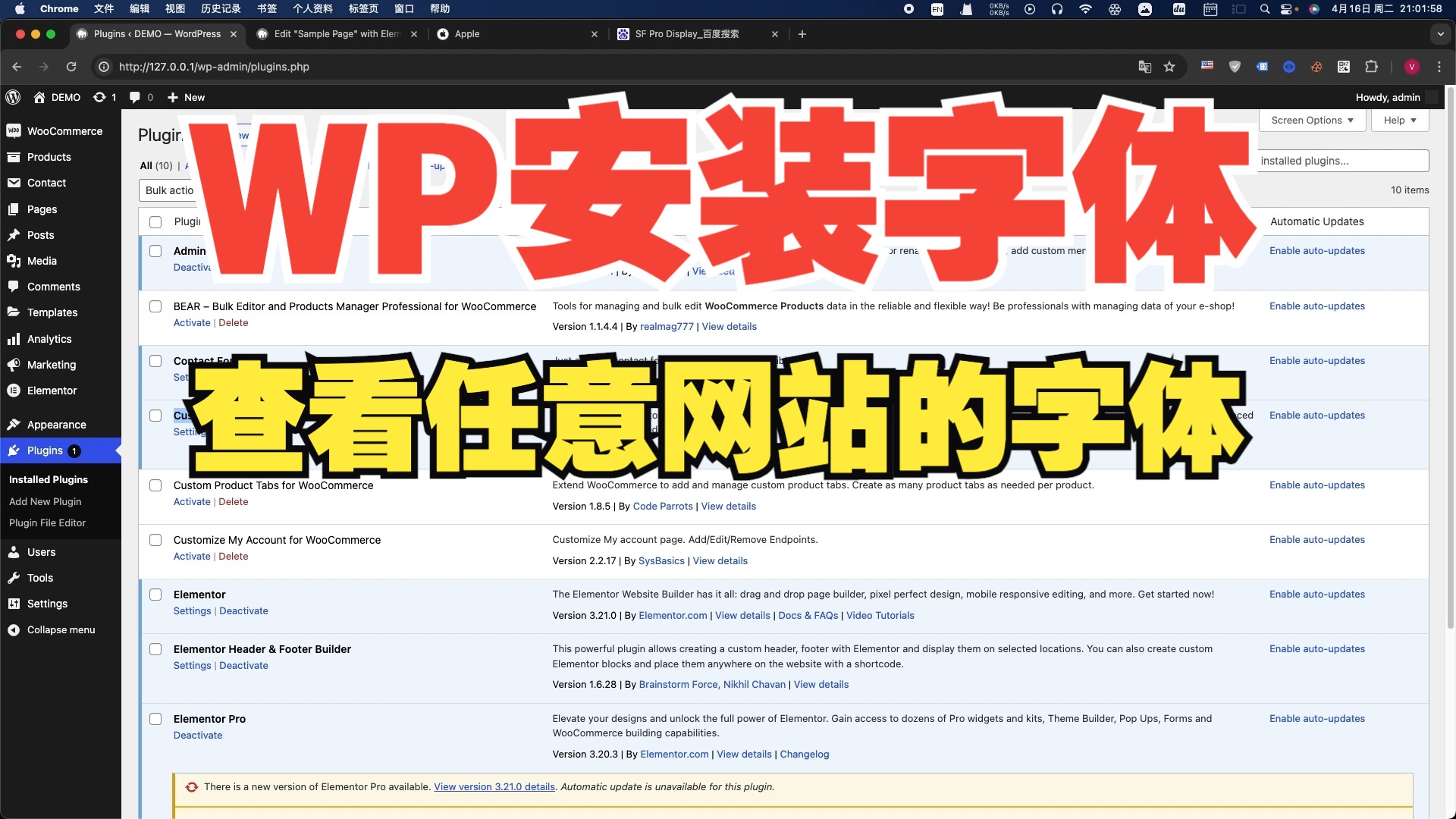
Task: Open Wi-Fi status in menu bar
Action: [x=1086, y=9]
